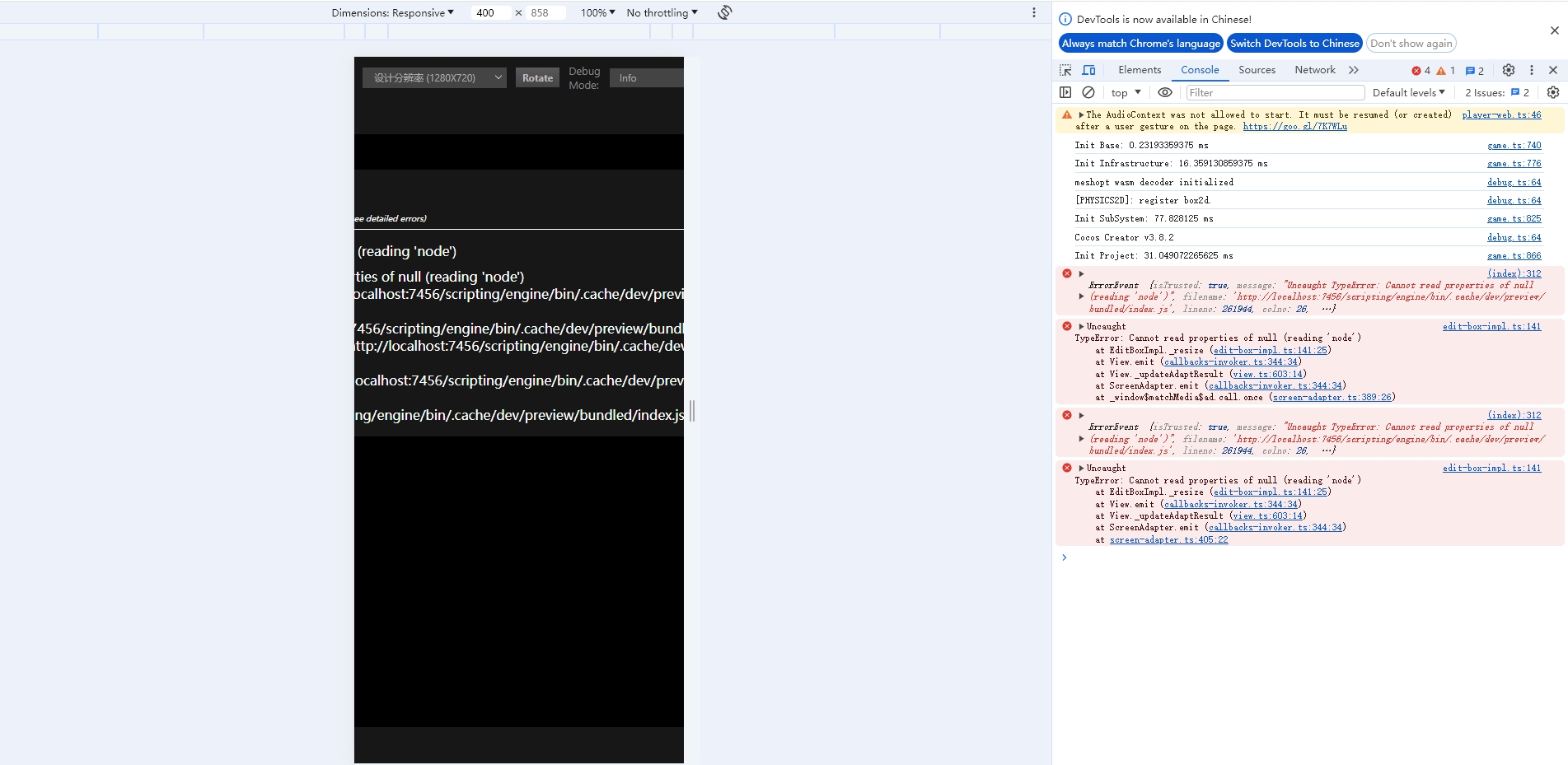Switch to the Elements tab
The image size is (1568, 765).
pos(1140,70)
